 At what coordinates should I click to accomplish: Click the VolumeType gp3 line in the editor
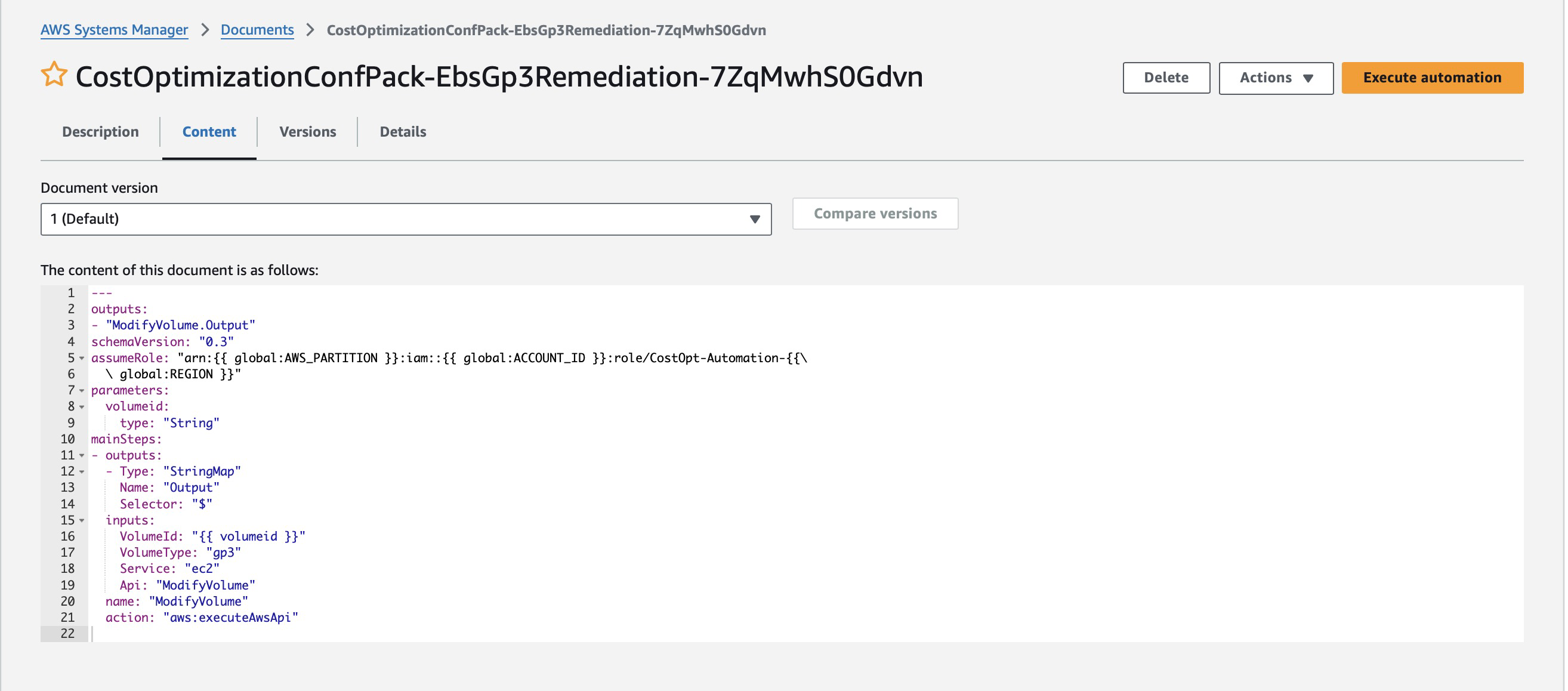tap(180, 553)
